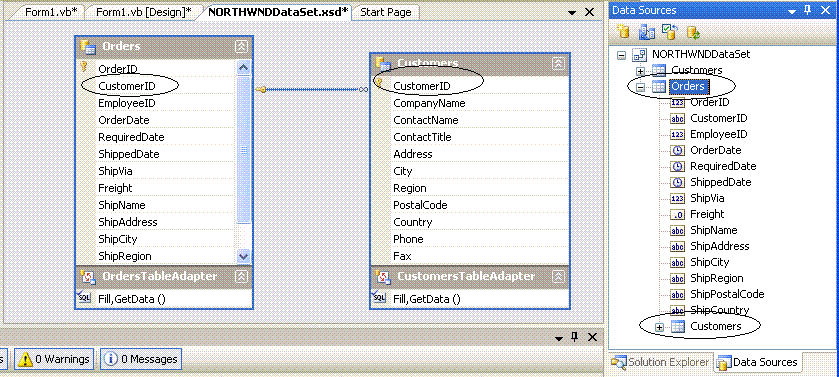The image size is (839, 377).
Task: Collapse the Customers table columns in designer
Action: (x=558, y=64)
